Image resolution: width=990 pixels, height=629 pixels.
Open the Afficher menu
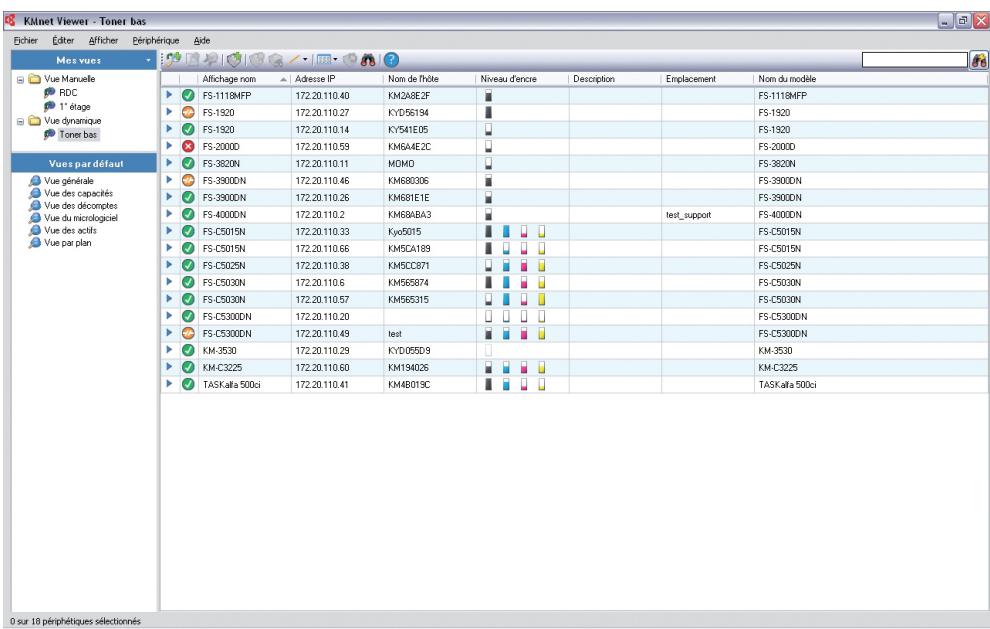pyautogui.click(x=103, y=40)
